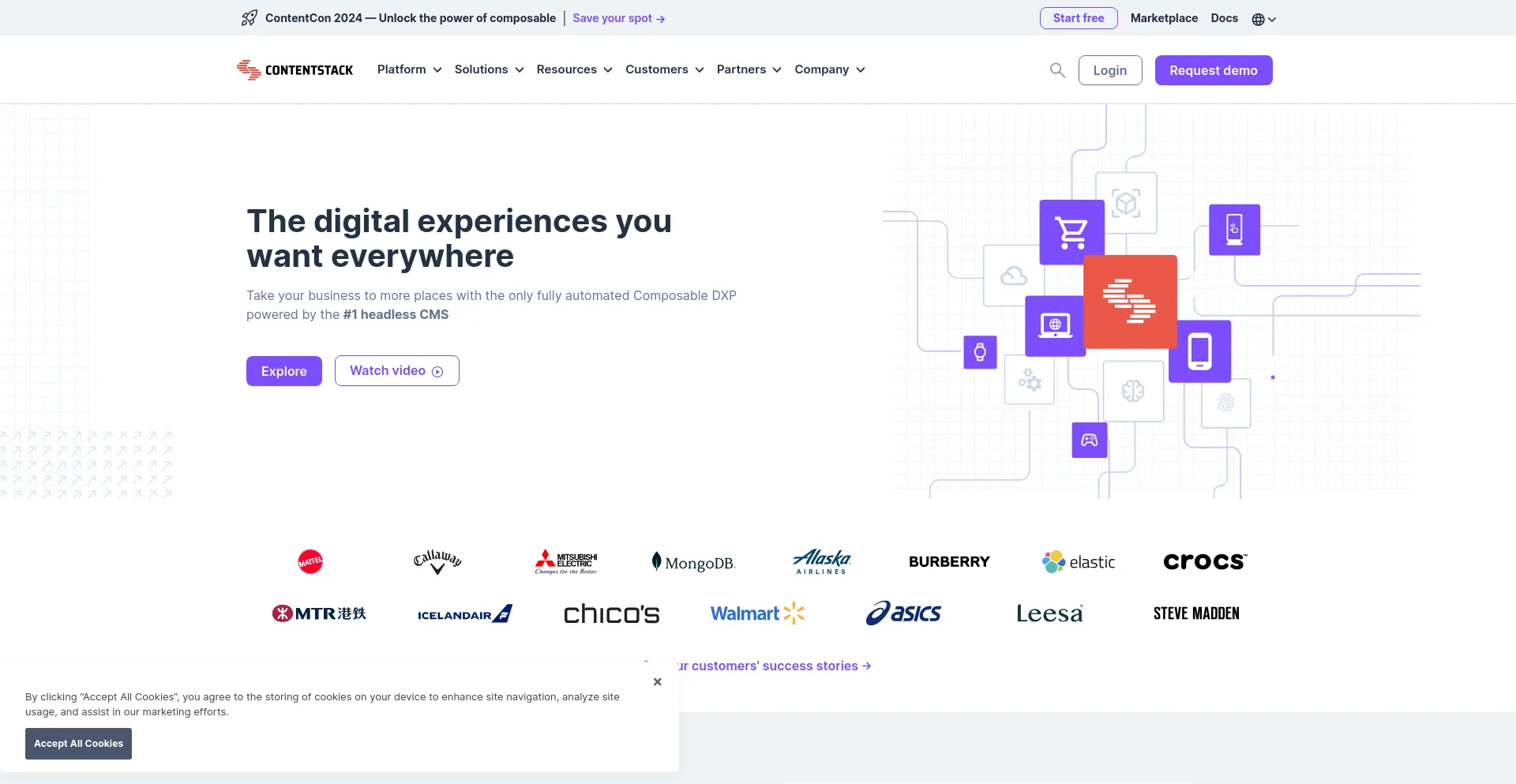
Task: Click the Crocs logo
Action: [x=1205, y=561]
